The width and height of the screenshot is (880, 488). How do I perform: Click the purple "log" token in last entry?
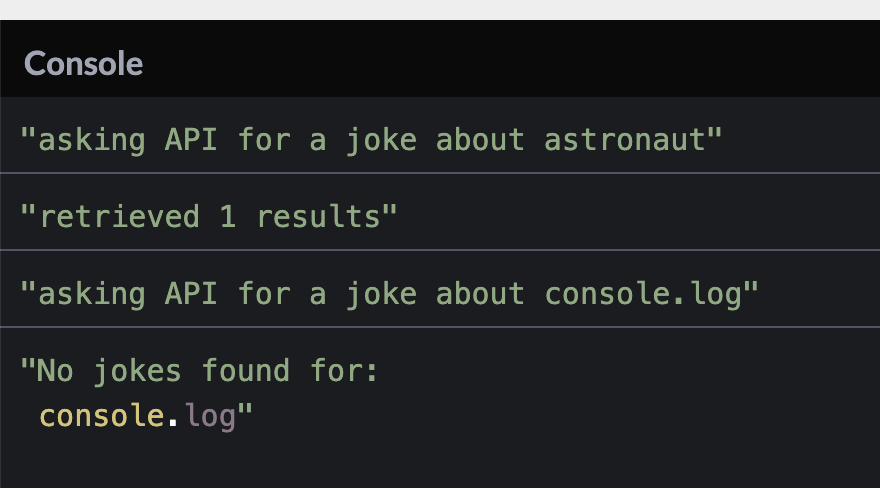pos(209,415)
